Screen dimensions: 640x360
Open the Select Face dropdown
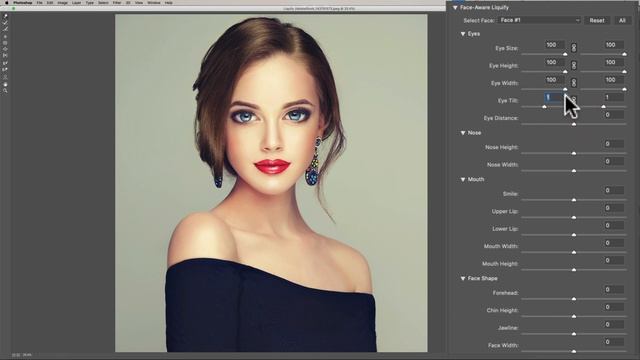(x=539, y=20)
